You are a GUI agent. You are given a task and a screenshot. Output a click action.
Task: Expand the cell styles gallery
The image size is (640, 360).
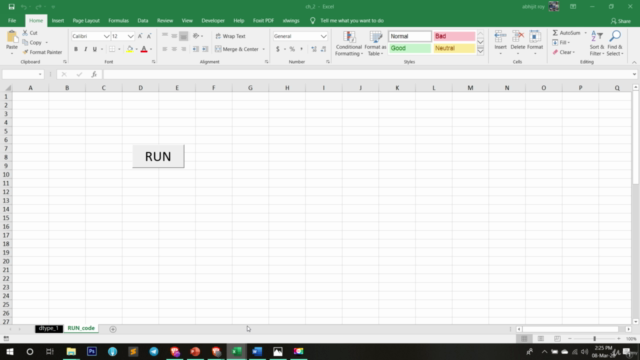[480, 51]
